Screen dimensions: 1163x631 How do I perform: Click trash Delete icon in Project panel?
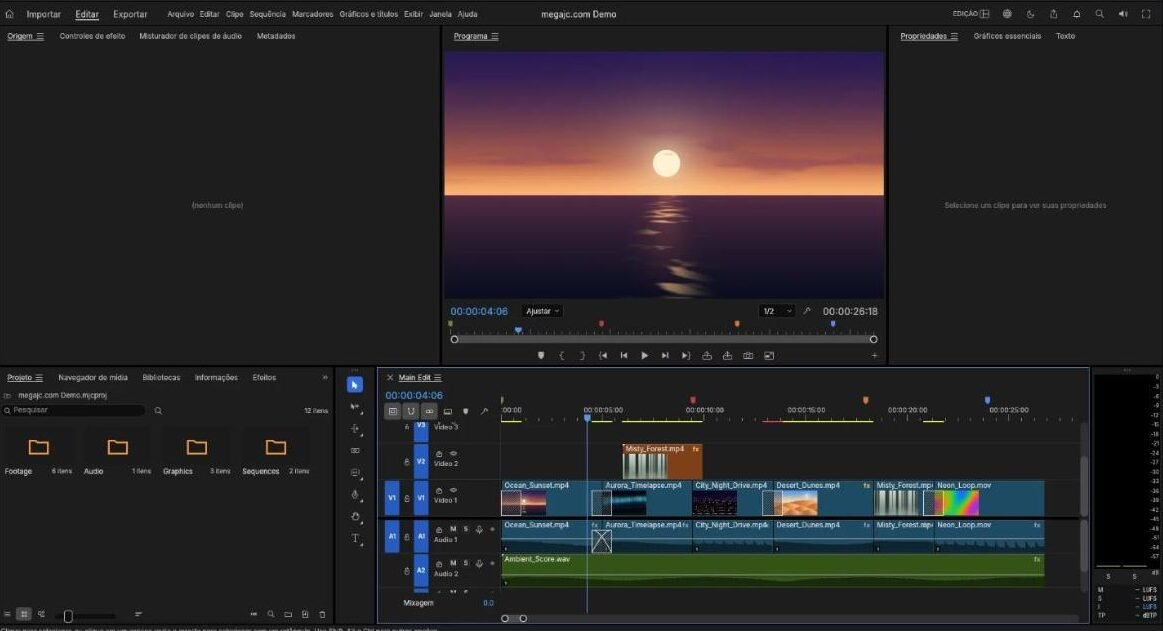pyautogui.click(x=322, y=615)
